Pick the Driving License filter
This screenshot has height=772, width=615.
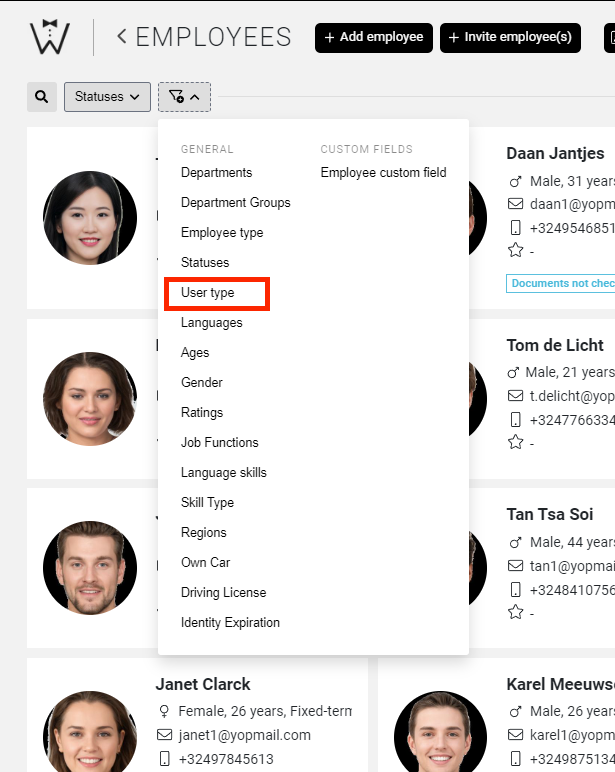click(223, 593)
